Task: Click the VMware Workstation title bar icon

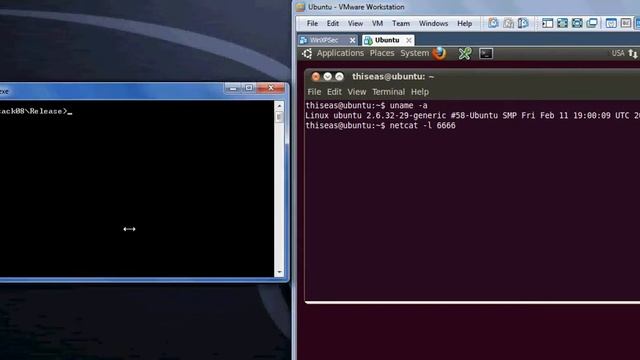Action: [x=301, y=7]
